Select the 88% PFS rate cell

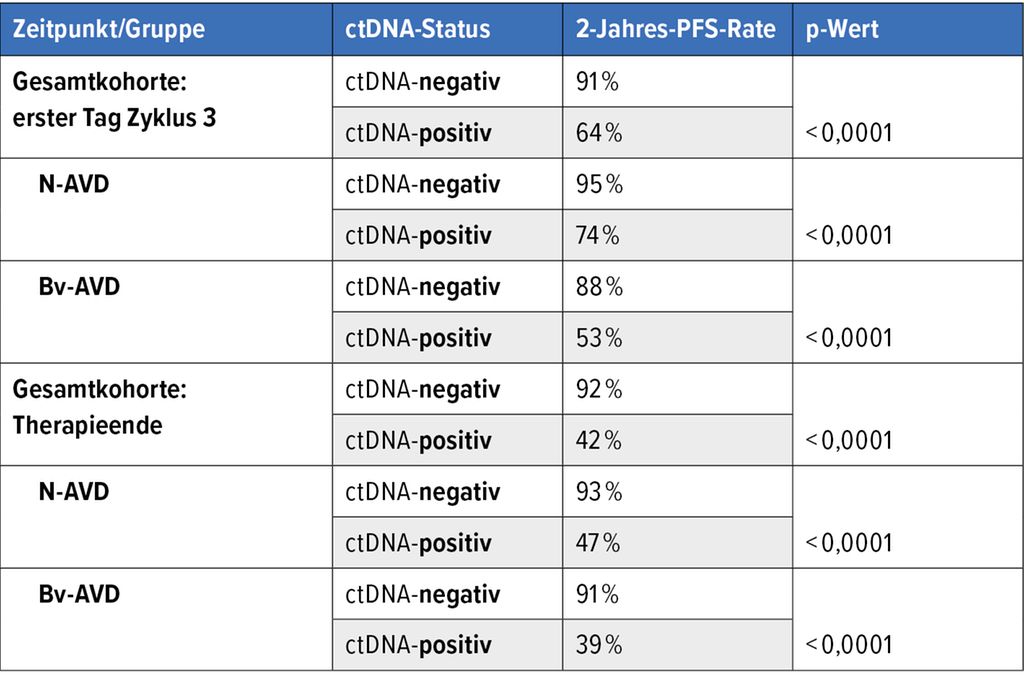click(x=600, y=287)
